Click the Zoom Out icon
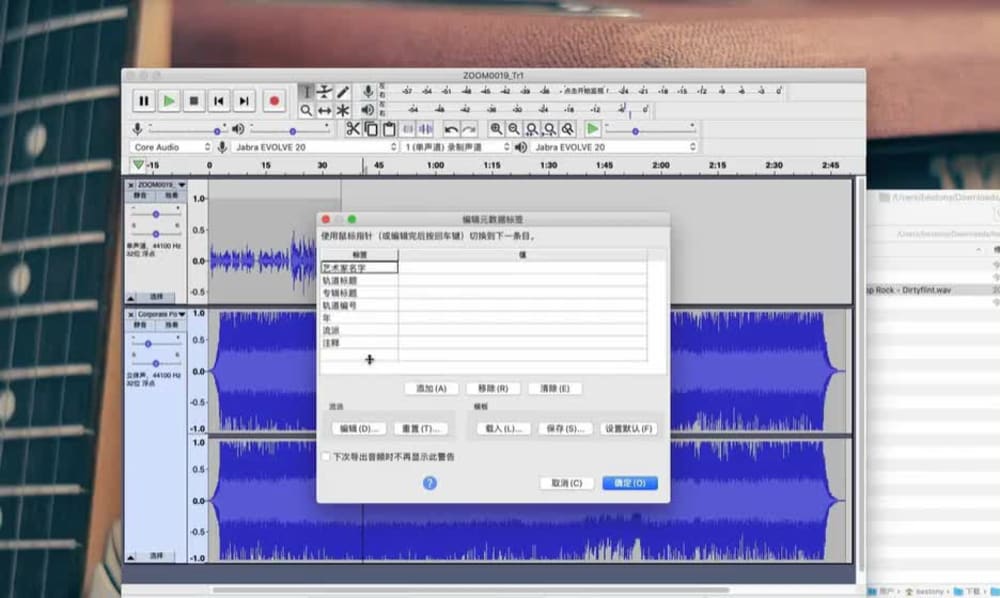Image resolution: width=1000 pixels, height=598 pixels. pos(514,129)
